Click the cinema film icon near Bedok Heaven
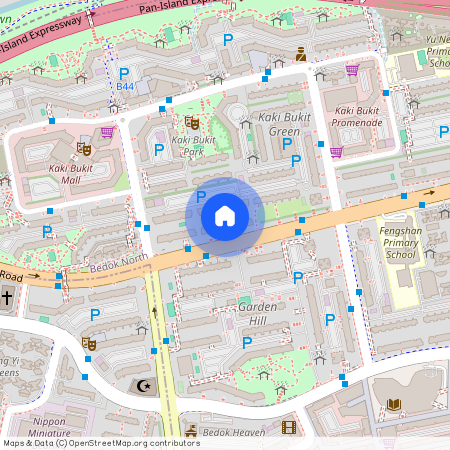 click(x=289, y=427)
